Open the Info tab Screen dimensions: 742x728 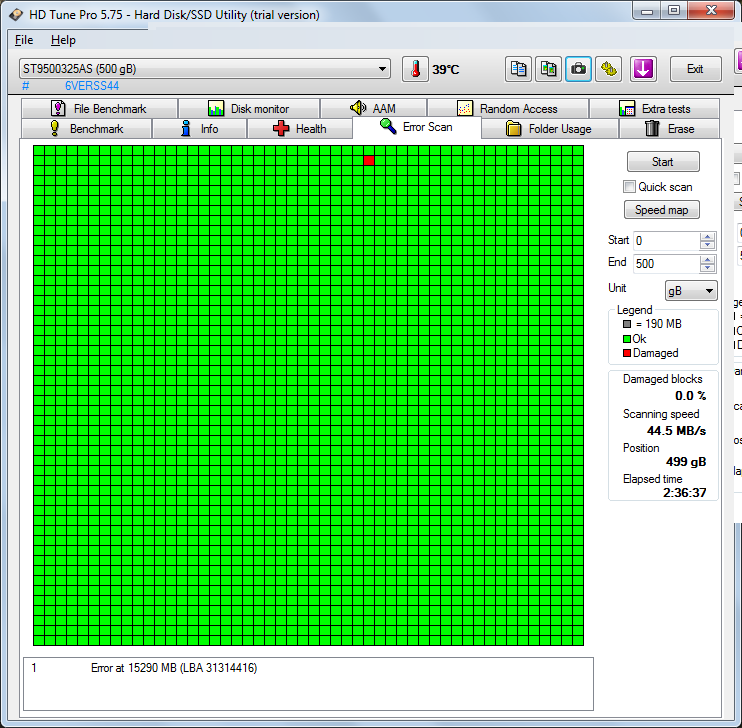click(199, 129)
